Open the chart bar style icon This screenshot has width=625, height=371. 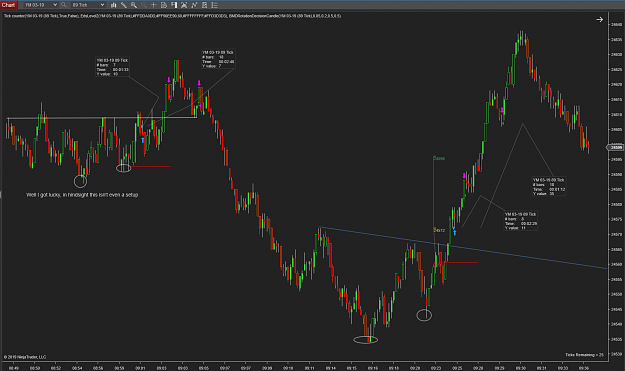[x=114, y=5]
